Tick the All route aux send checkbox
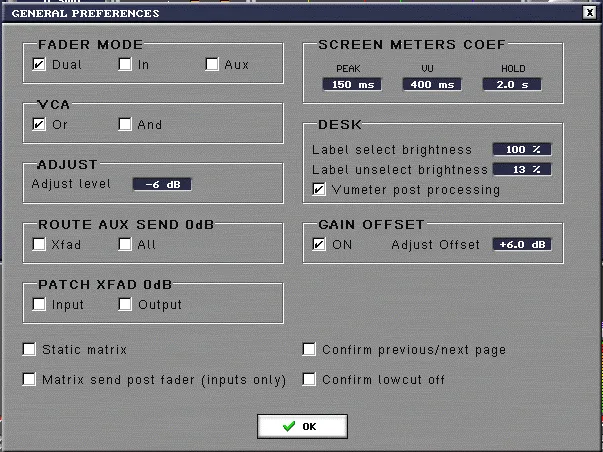The width and height of the screenshot is (603, 452). tap(125, 244)
